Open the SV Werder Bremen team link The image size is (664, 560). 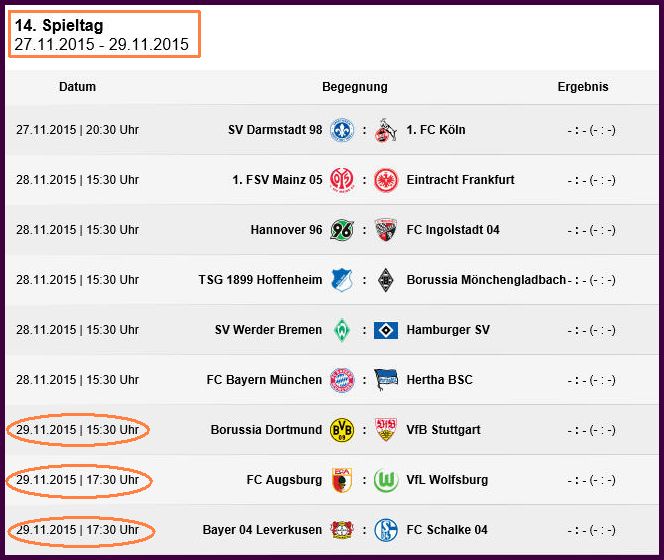pyautogui.click(x=268, y=330)
